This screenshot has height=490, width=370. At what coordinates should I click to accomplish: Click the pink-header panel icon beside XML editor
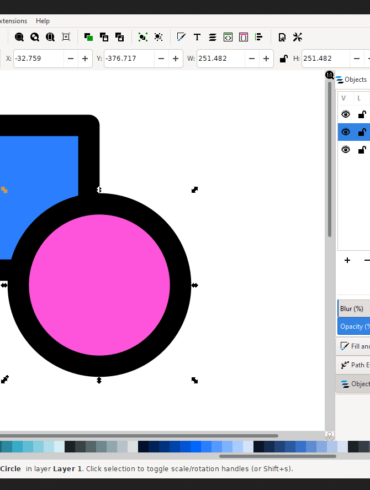pos(243,37)
